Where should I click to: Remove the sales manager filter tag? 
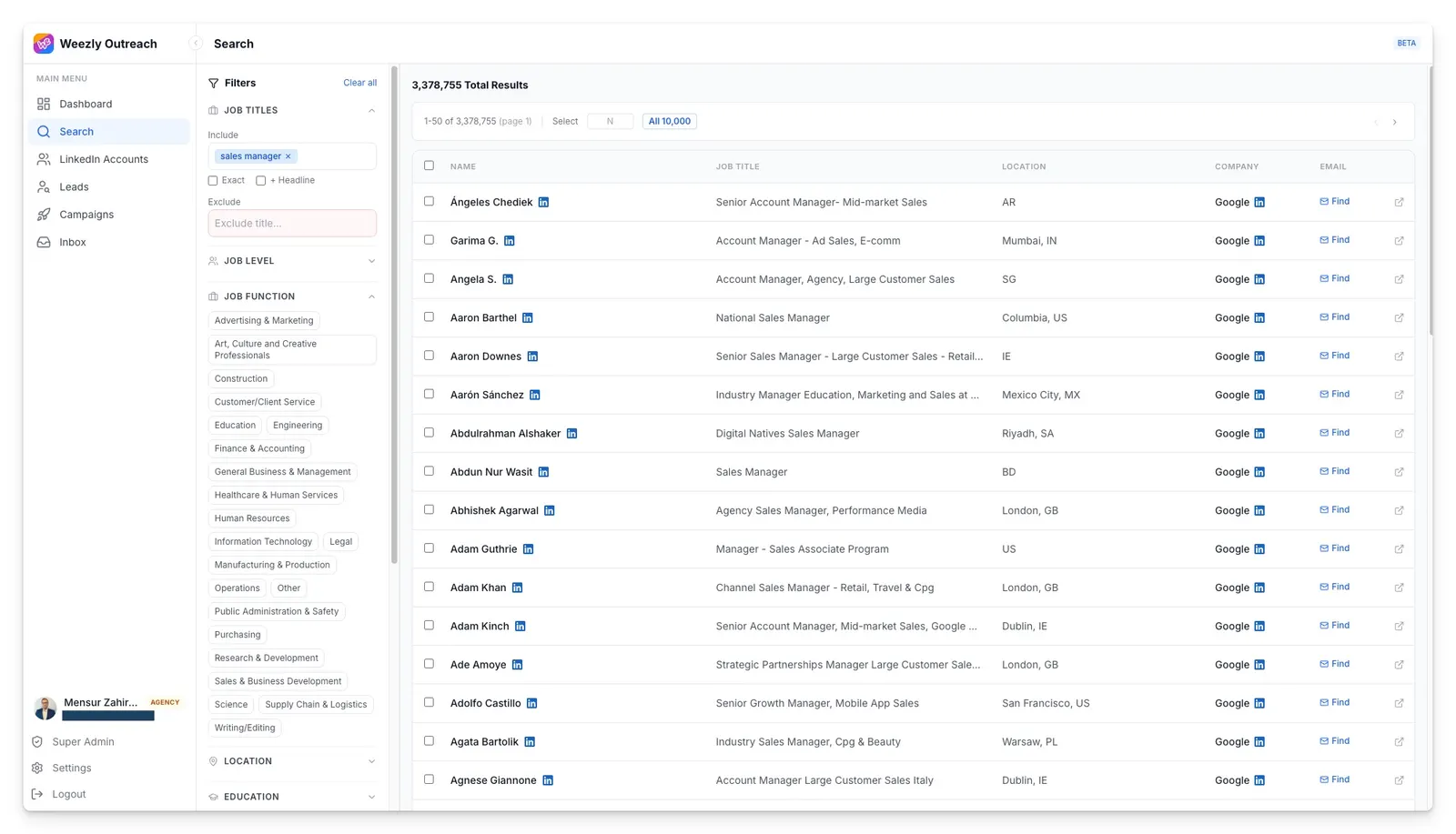click(x=288, y=156)
